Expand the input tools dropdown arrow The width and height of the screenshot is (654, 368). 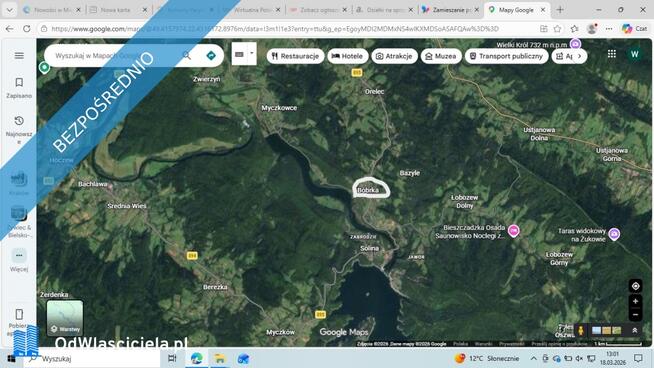coord(252,53)
